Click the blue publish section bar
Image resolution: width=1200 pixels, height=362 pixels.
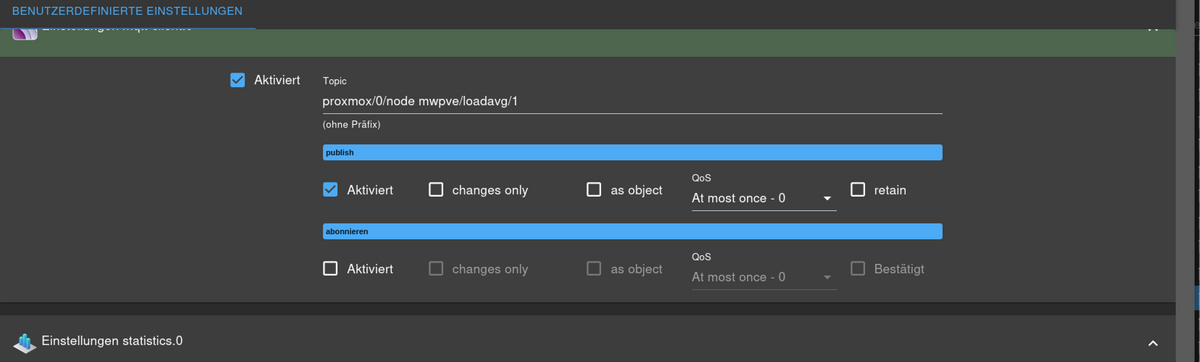tap(632, 153)
